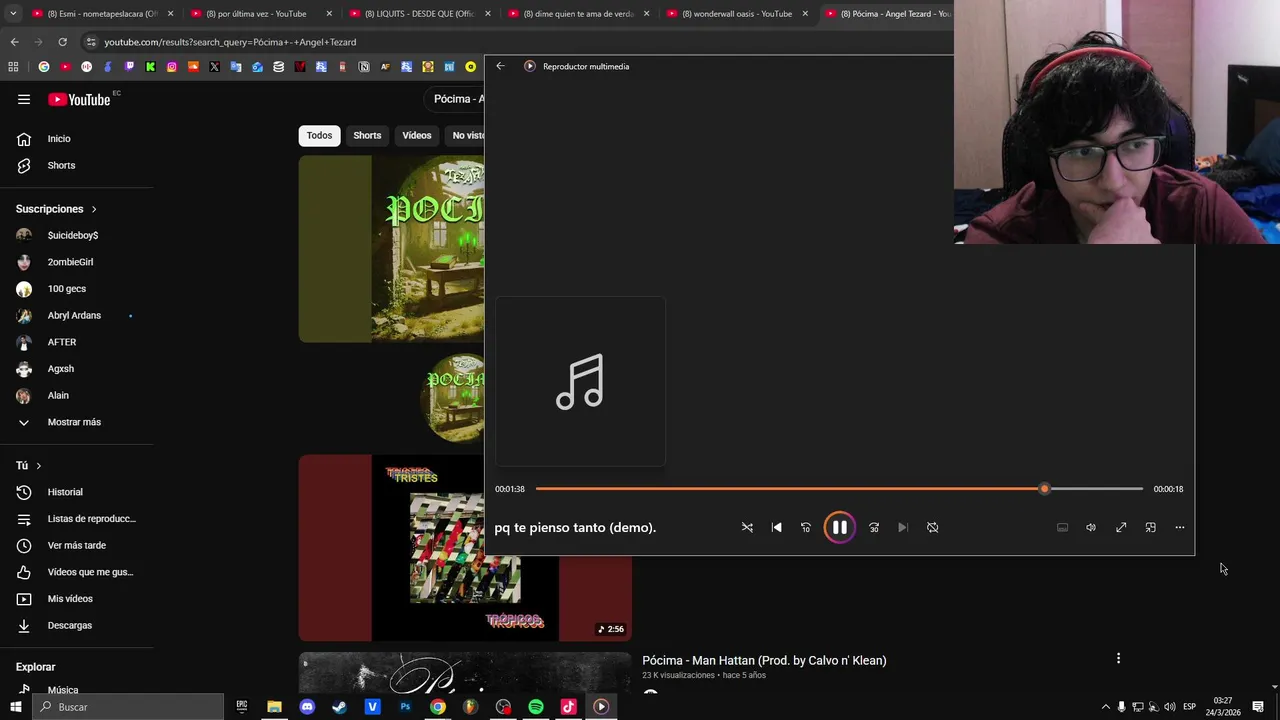Viewport: 1280px width, 720px height.
Task: Open the volume control in the media player
Action: pyautogui.click(x=1091, y=527)
